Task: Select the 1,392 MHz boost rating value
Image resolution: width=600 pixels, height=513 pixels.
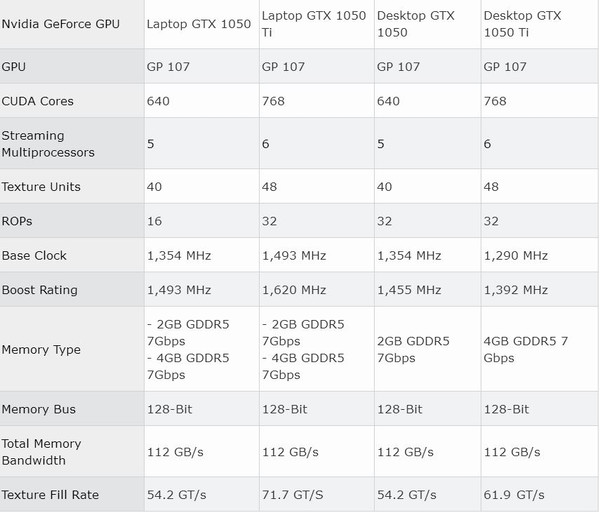Action: [515, 290]
